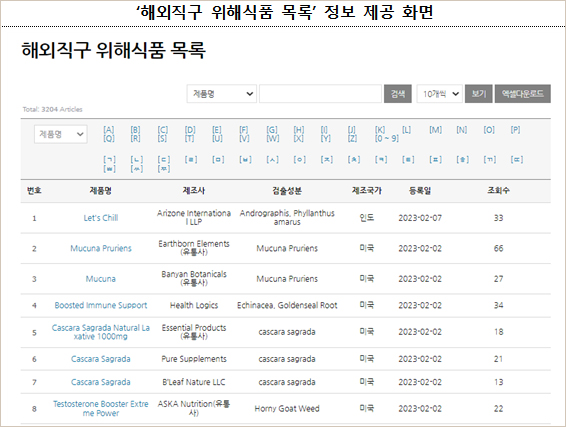Filter by Korean consonant [ㅅ]

[273, 160]
